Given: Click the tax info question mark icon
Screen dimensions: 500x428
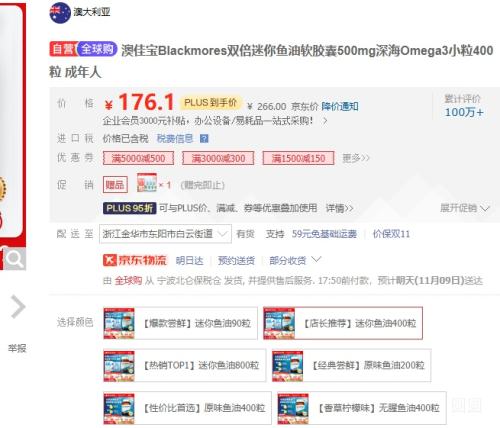Looking at the screenshot, I should [x=204, y=139].
